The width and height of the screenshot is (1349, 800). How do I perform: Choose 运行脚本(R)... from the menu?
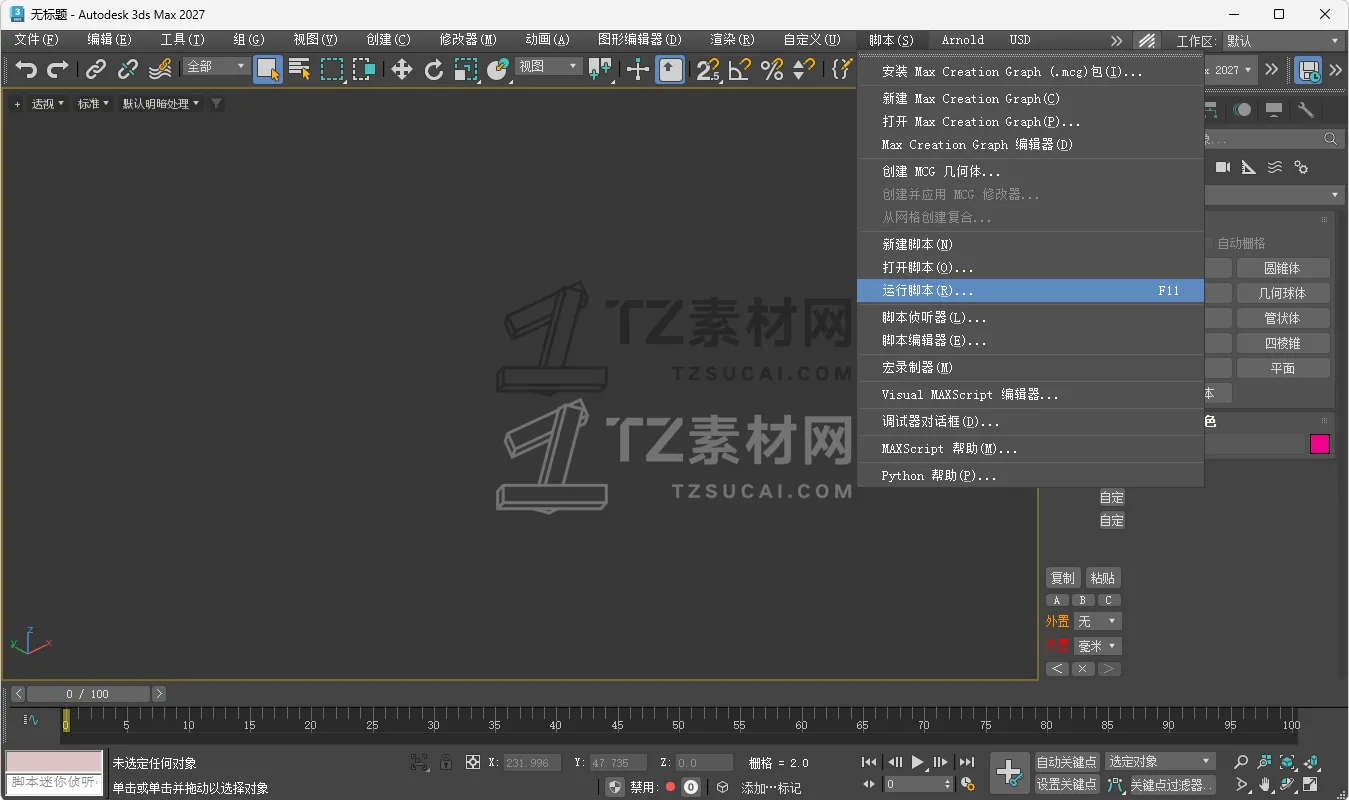coord(1030,291)
